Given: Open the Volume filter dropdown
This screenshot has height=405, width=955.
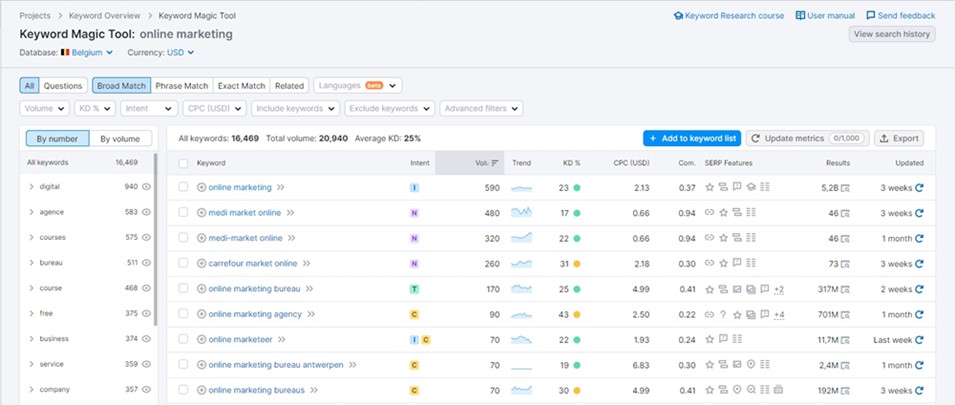Looking at the screenshot, I should tap(44, 108).
